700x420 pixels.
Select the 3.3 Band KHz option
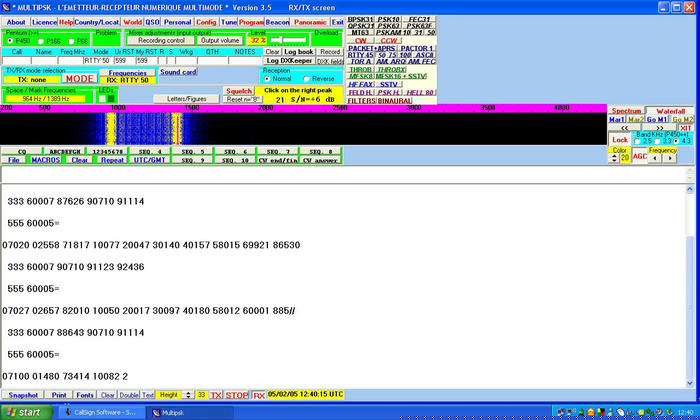tap(657, 141)
